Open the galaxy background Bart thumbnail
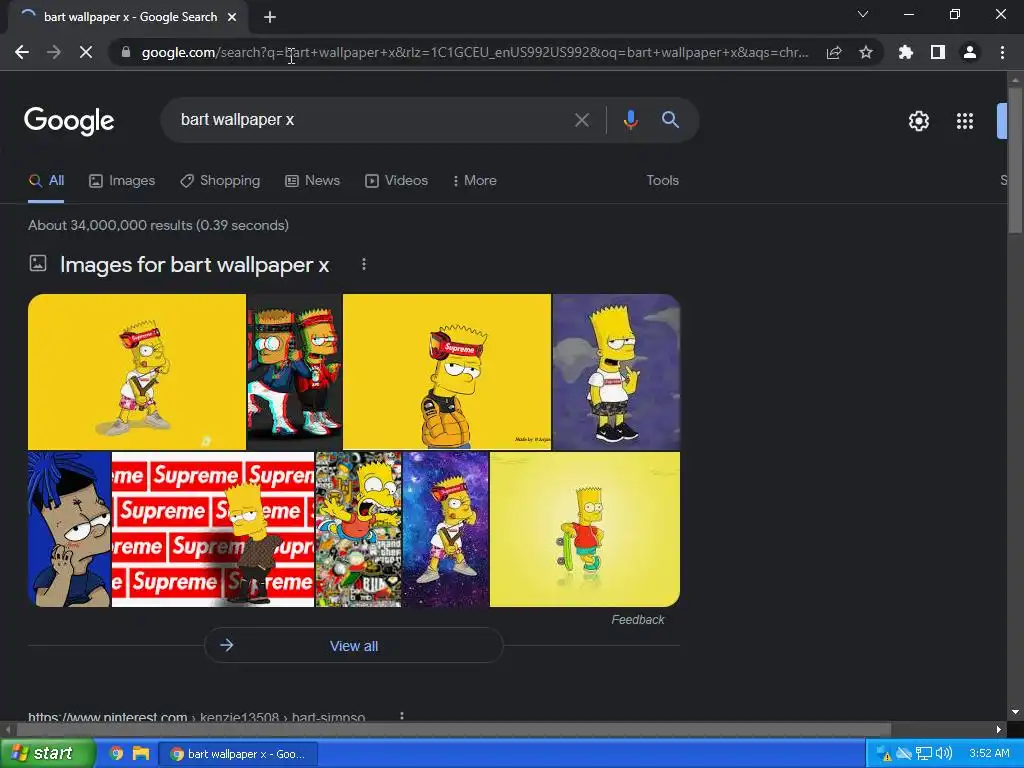 (x=446, y=529)
